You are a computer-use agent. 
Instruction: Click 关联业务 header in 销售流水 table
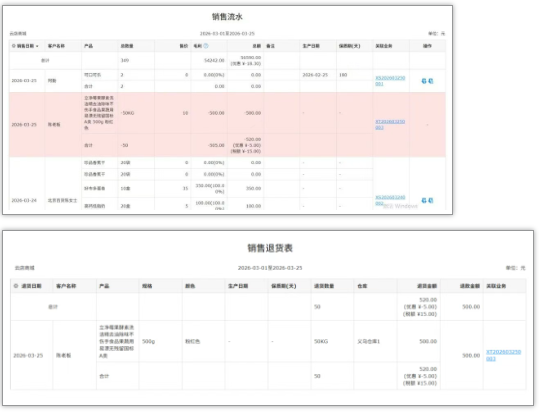click(384, 46)
